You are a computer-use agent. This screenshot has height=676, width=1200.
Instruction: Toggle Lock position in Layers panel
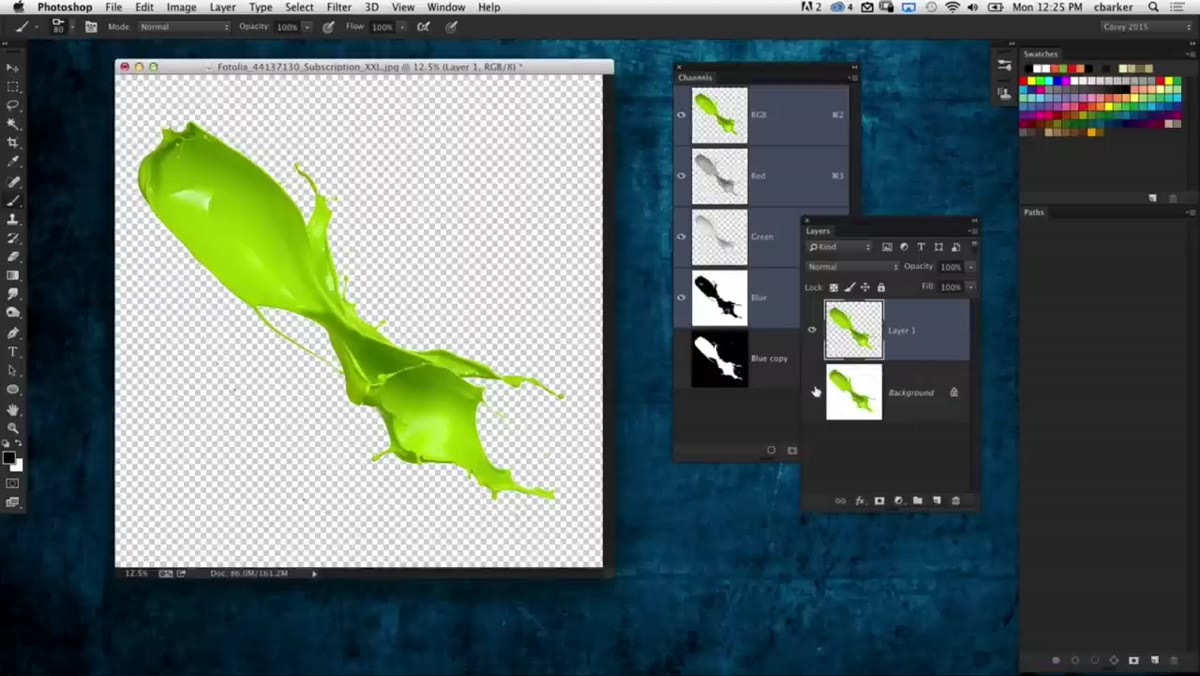tap(865, 287)
